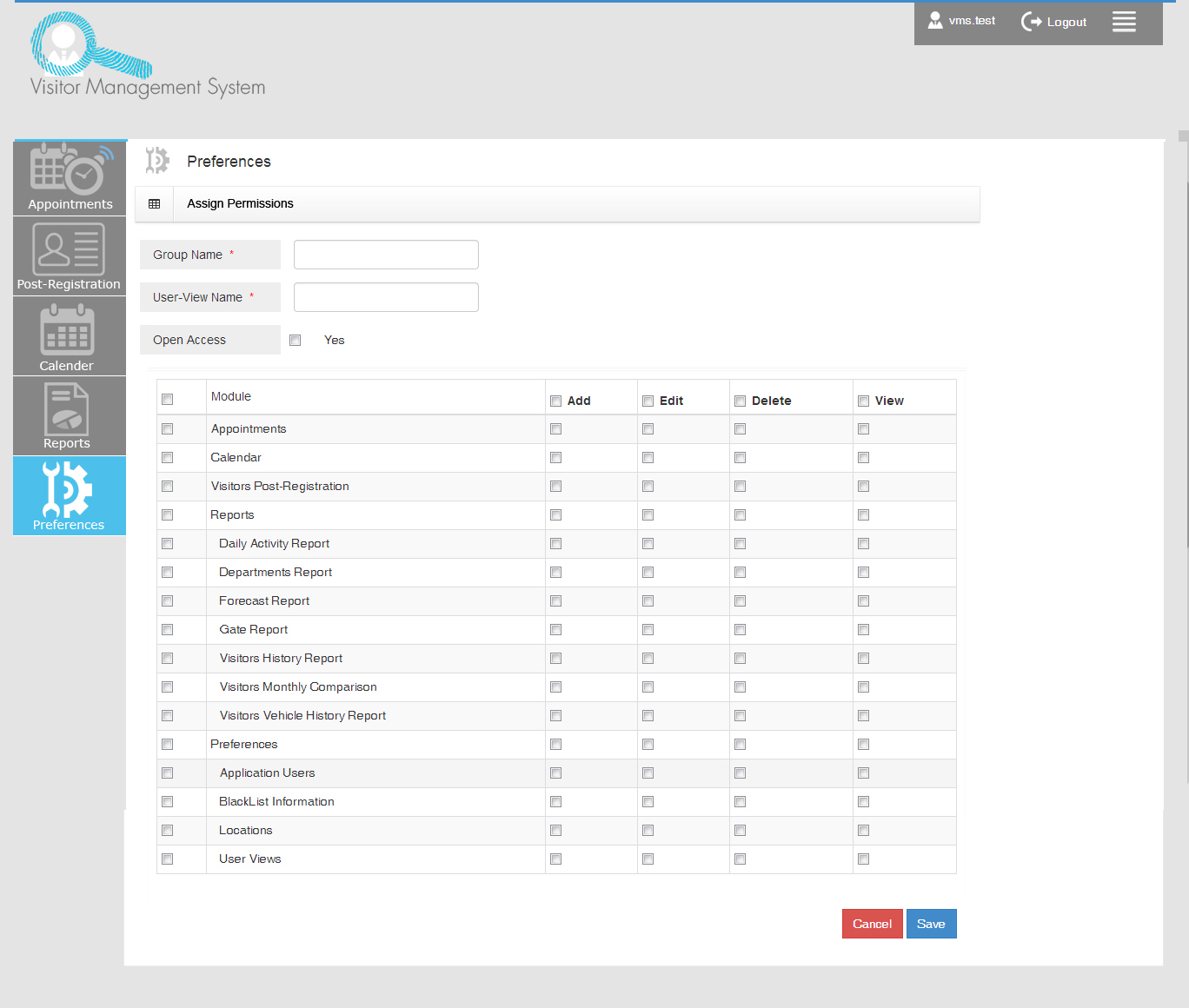The image size is (1189, 1008).
Task: Click the Save button
Action: 932,924
